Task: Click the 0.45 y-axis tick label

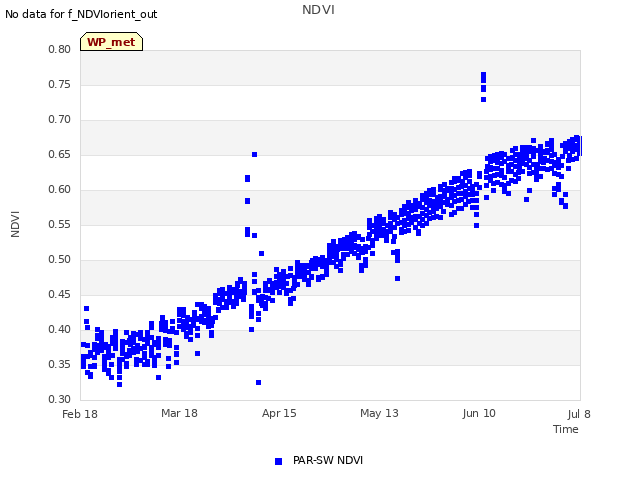Action: 59,294
